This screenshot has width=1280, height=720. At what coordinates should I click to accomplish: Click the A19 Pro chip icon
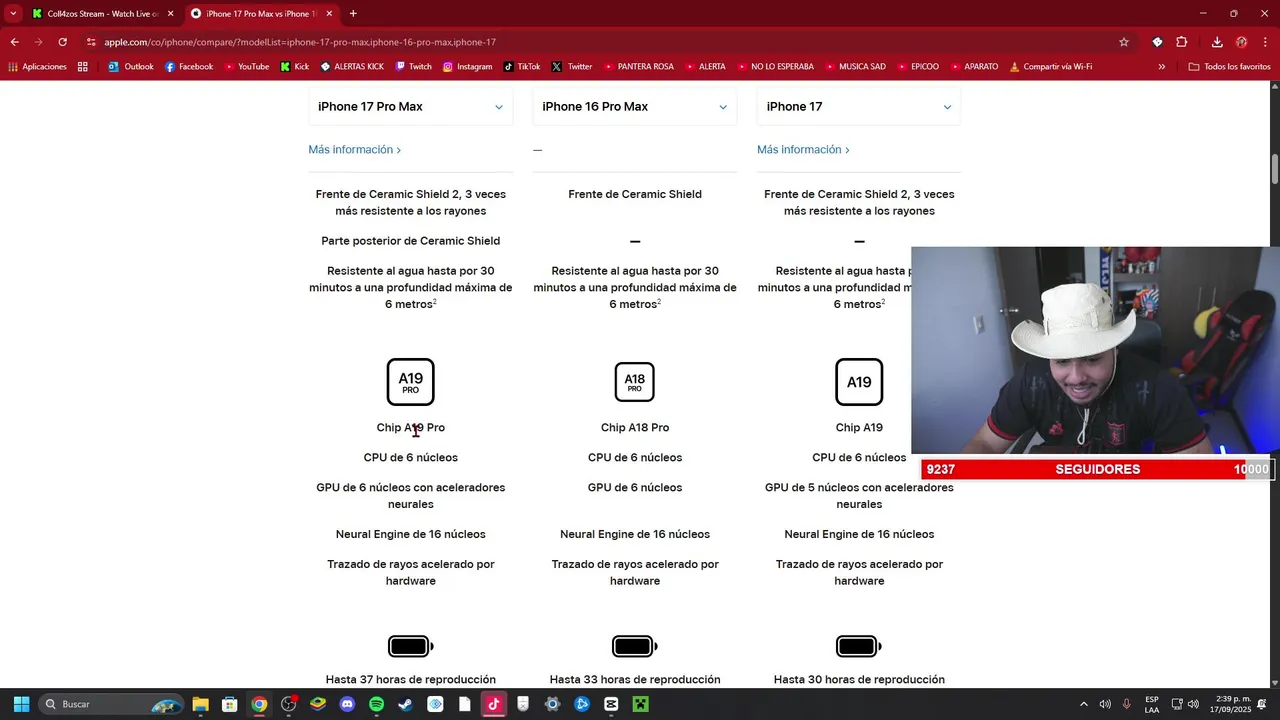(x=411, y=382)
